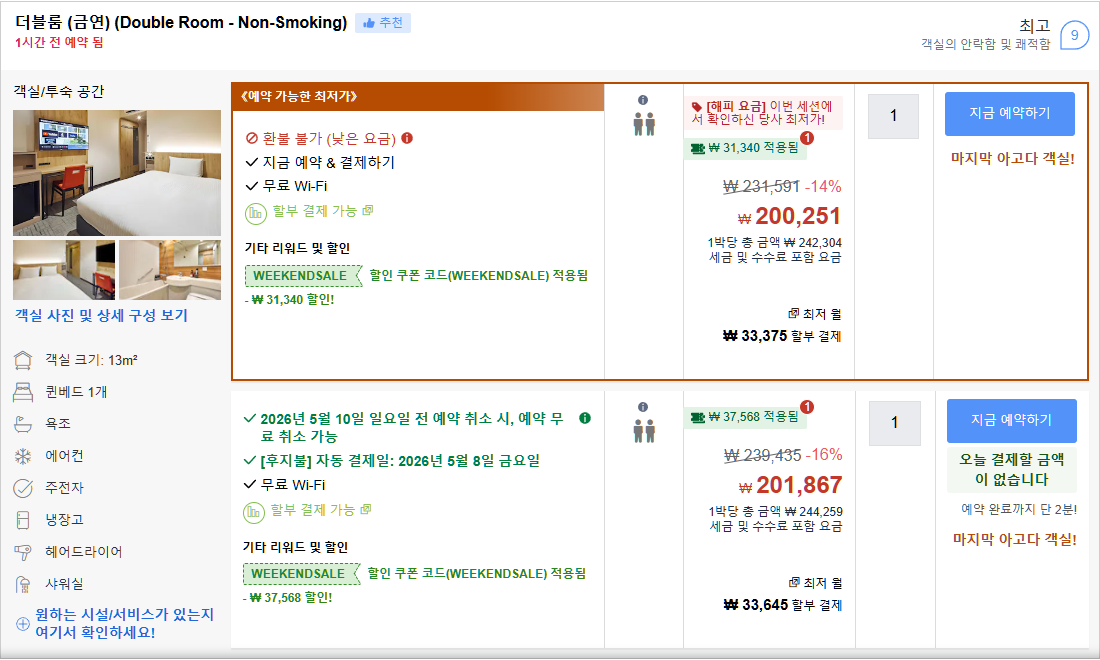Click WEEKENDSALE coupon tag in second rate
This screenshot has height=660, width=1100.
[x=301, y=574]
